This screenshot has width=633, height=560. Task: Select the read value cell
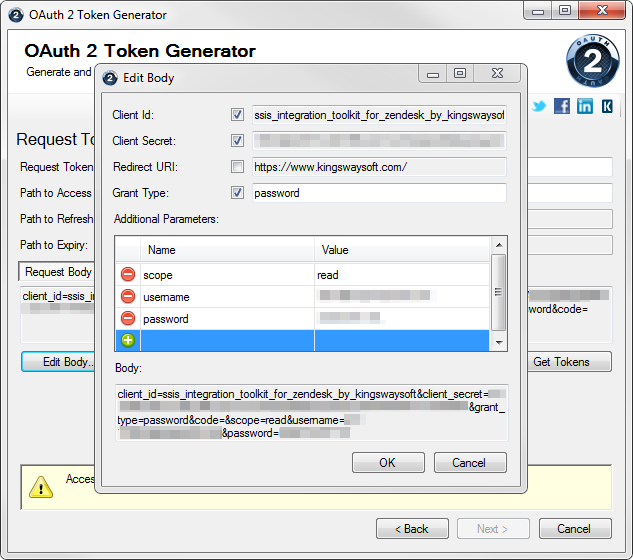(x=402, y=275)
